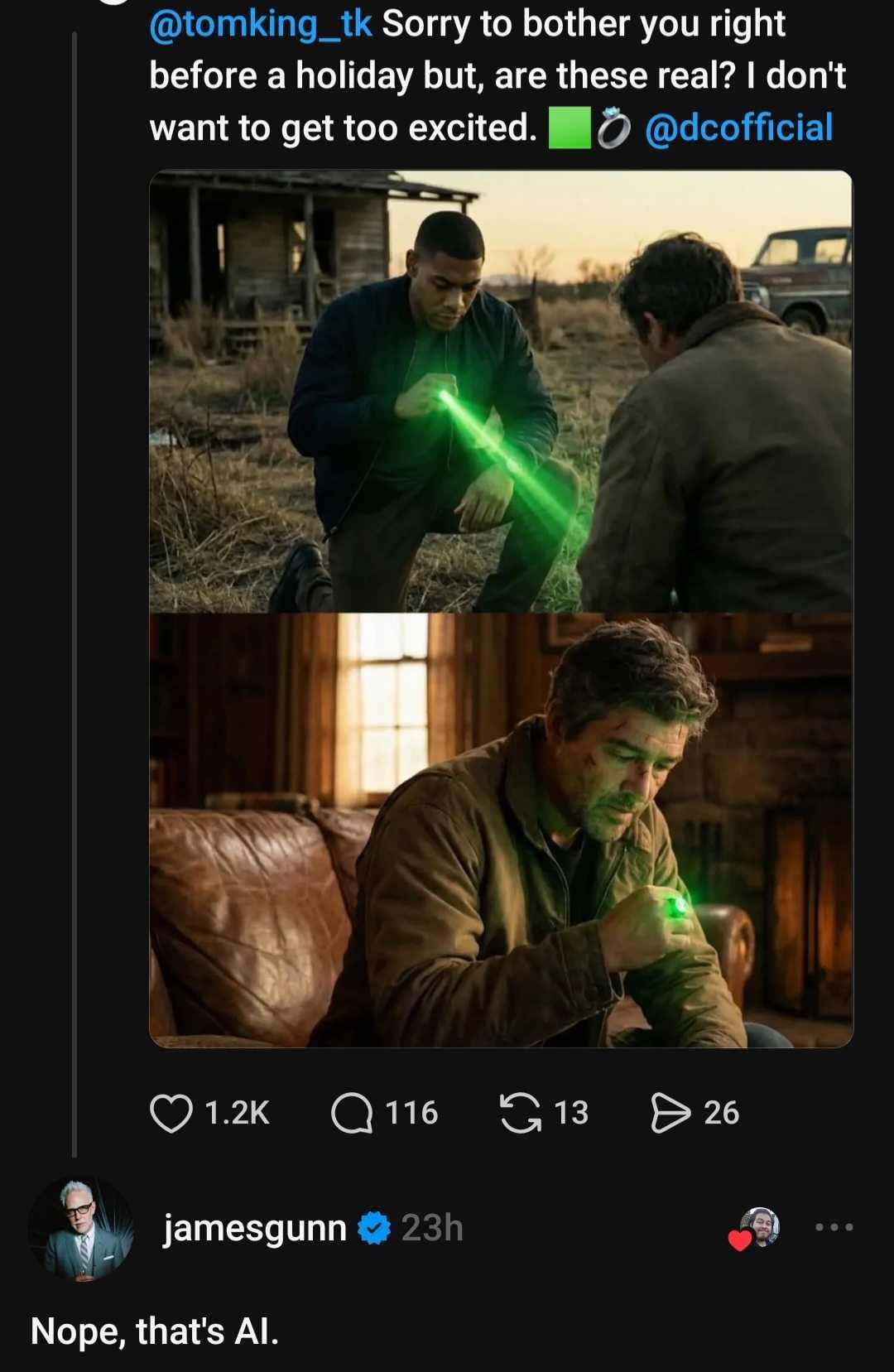
Task: Tap the 1.2K likes count
Action: [x=237, y=1112]
